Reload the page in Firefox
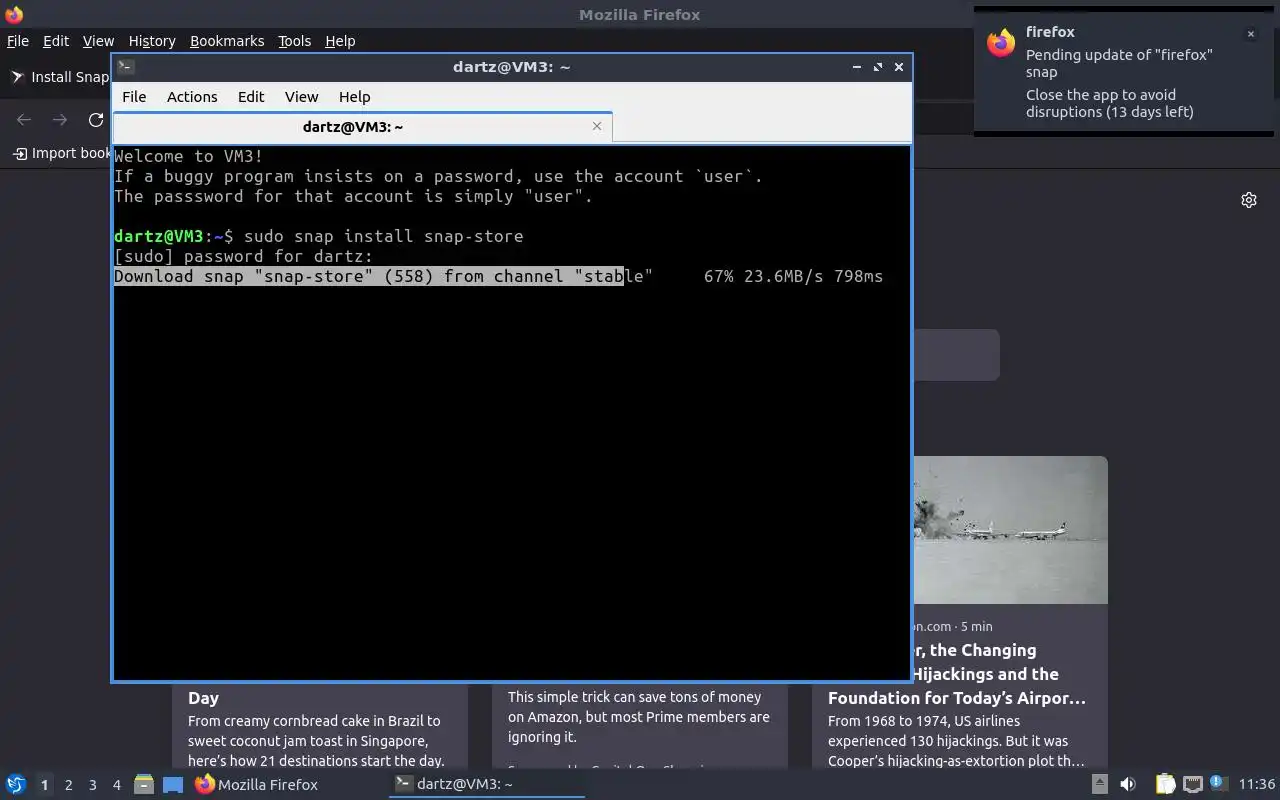This screenshot has height=800, width=1280. pyautogui.click(x=96, y=120)
